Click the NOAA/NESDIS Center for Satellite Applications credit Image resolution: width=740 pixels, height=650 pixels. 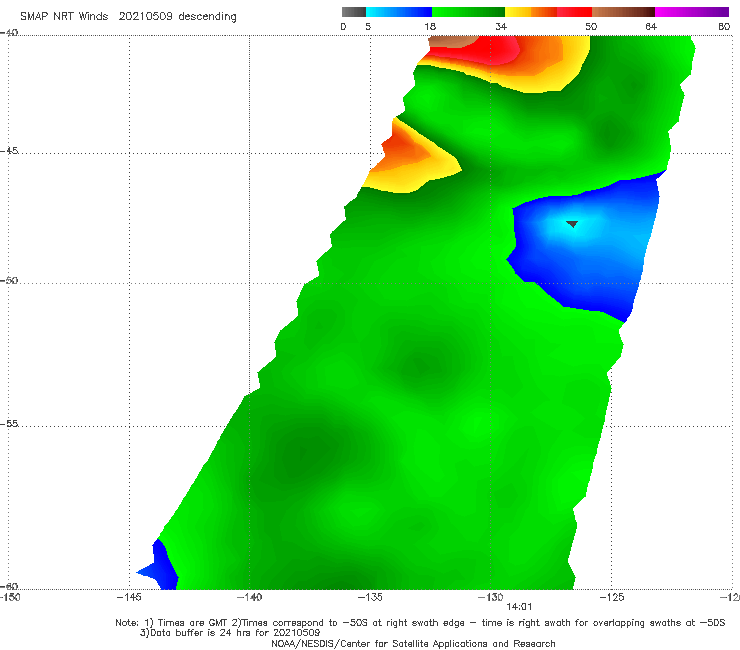click(413, 643)
